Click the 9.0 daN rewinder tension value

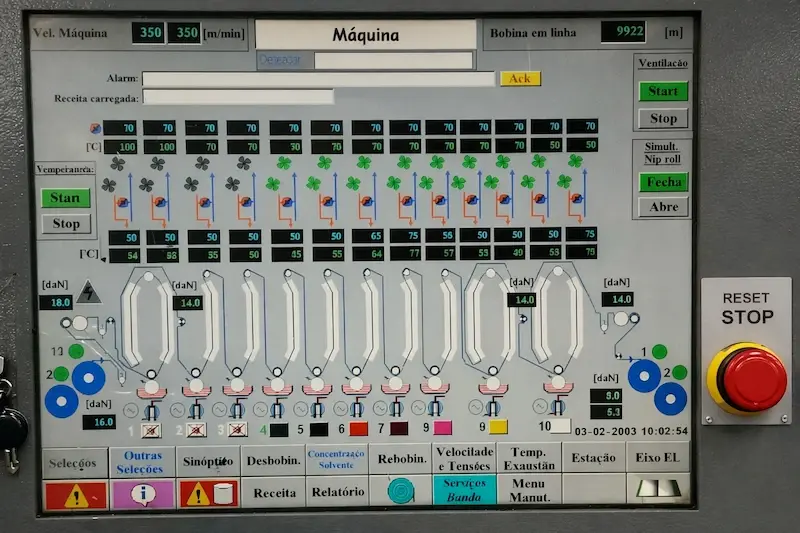606,396
